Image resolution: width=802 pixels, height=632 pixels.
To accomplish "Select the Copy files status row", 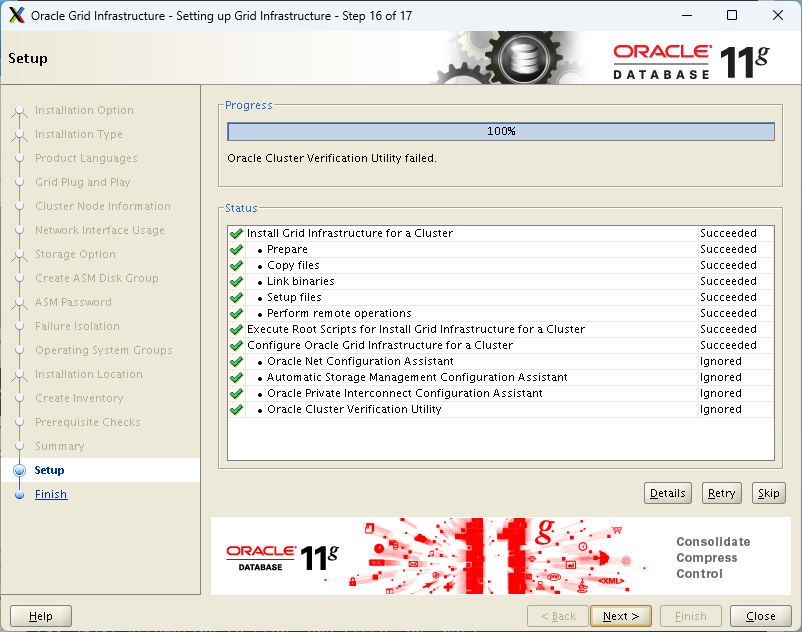I will point(501,265).
